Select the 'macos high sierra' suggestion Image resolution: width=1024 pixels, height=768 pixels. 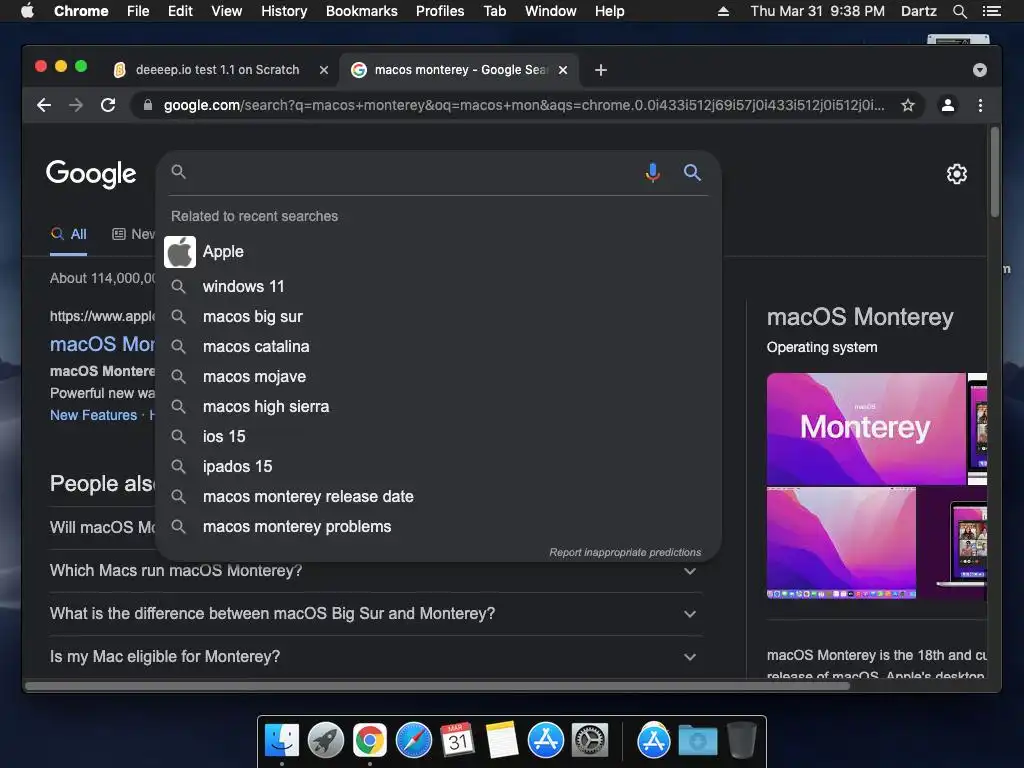(438, 407)
